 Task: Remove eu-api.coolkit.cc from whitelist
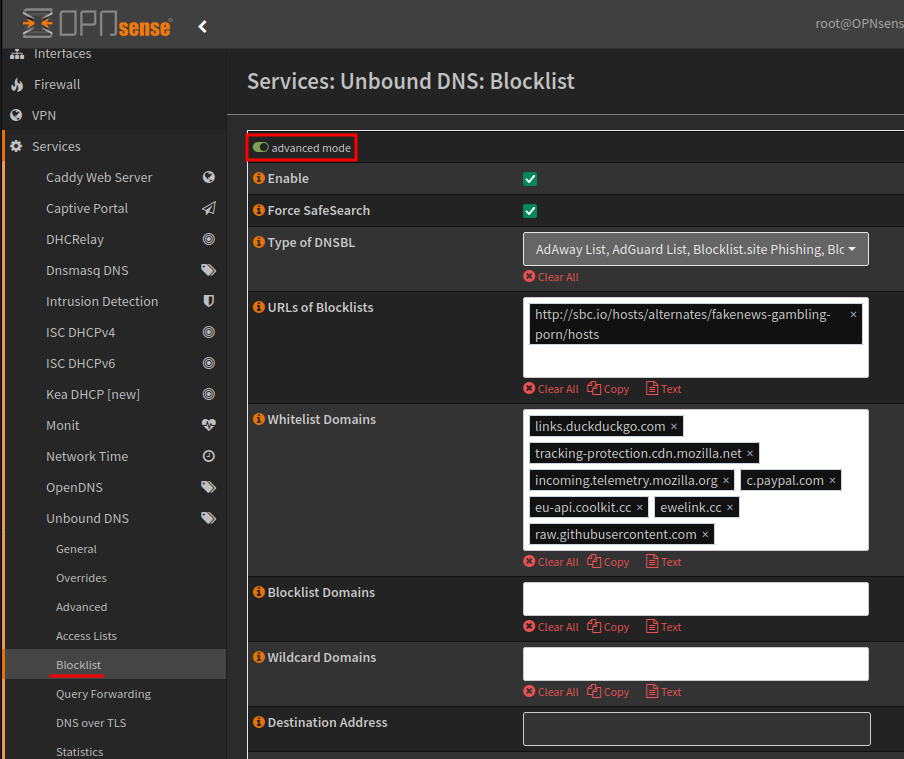tap(639, 508)
